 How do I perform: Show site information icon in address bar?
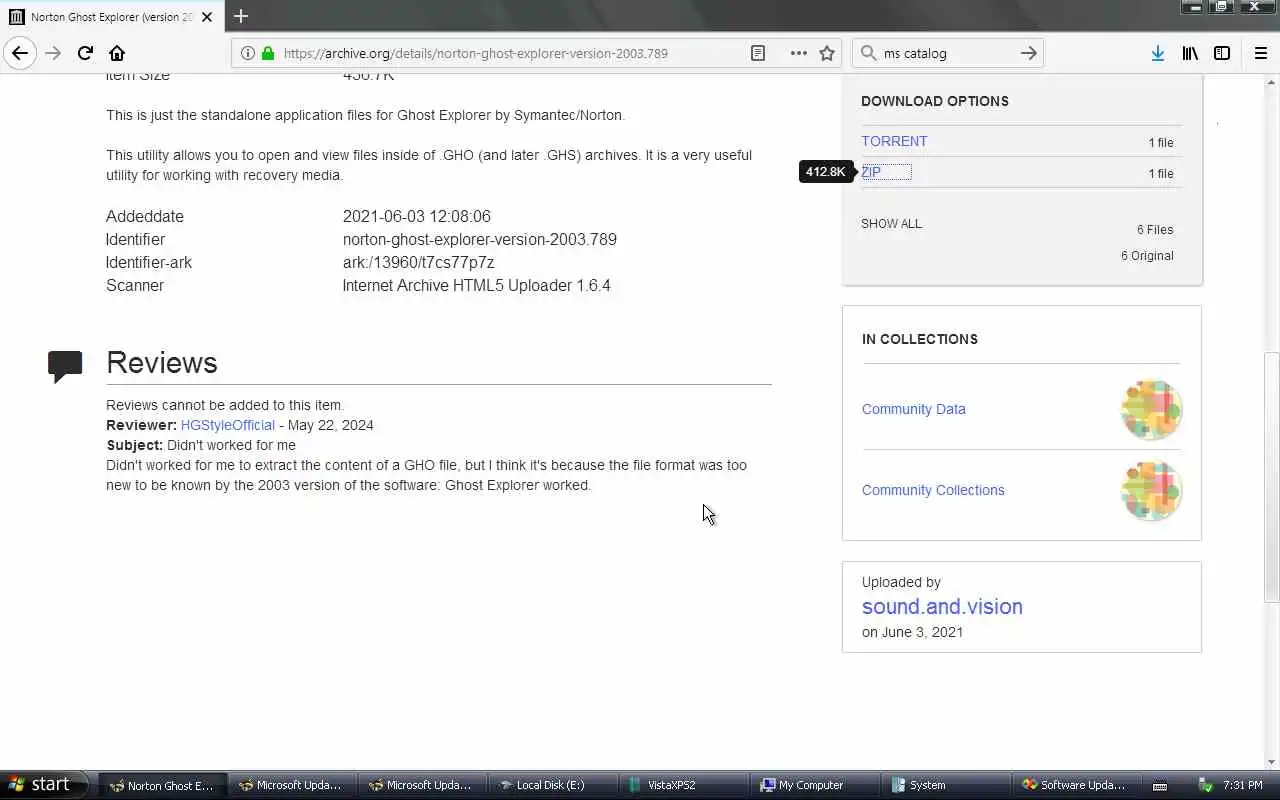(x=248, y=53)
